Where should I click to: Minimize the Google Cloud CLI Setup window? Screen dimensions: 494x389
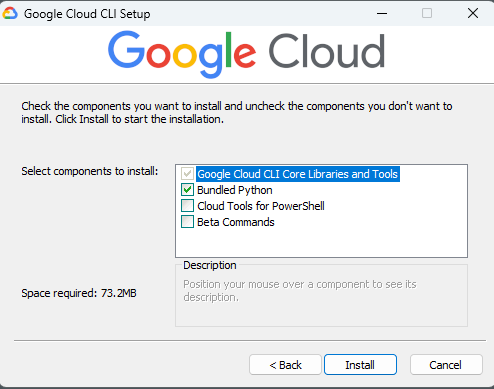coord(382,13)
